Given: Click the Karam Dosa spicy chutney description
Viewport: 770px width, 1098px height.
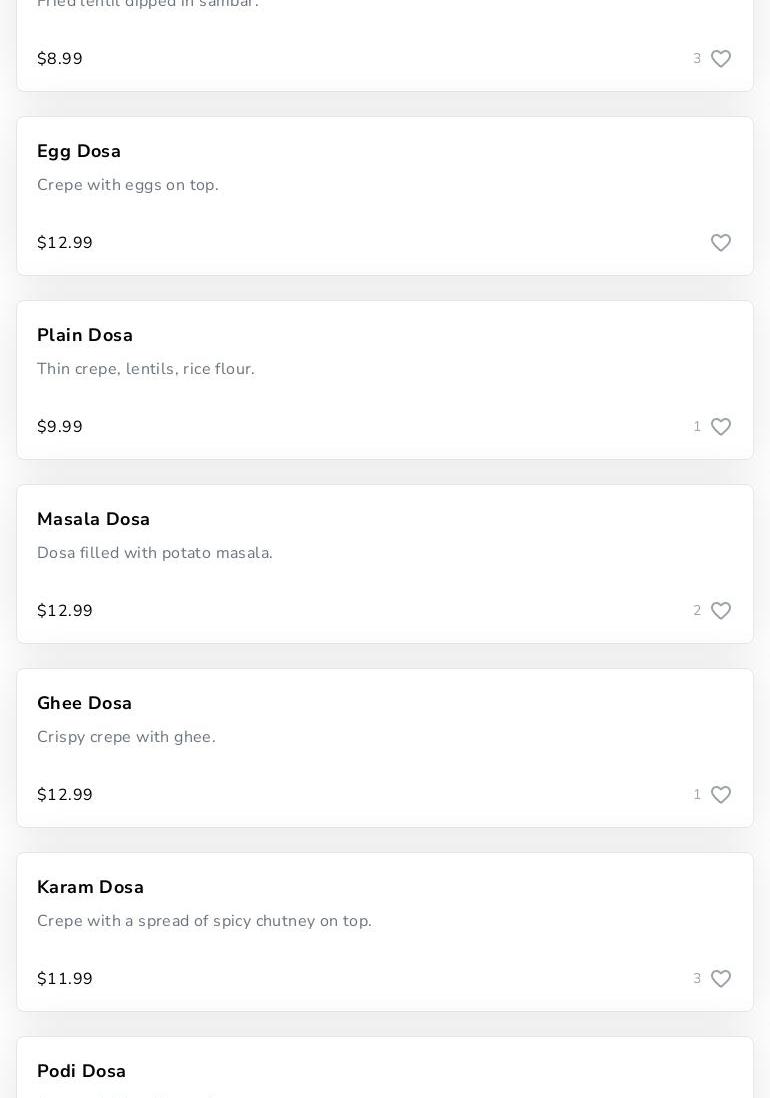Looking at the screenshot, I should click(x=204, y=921).
